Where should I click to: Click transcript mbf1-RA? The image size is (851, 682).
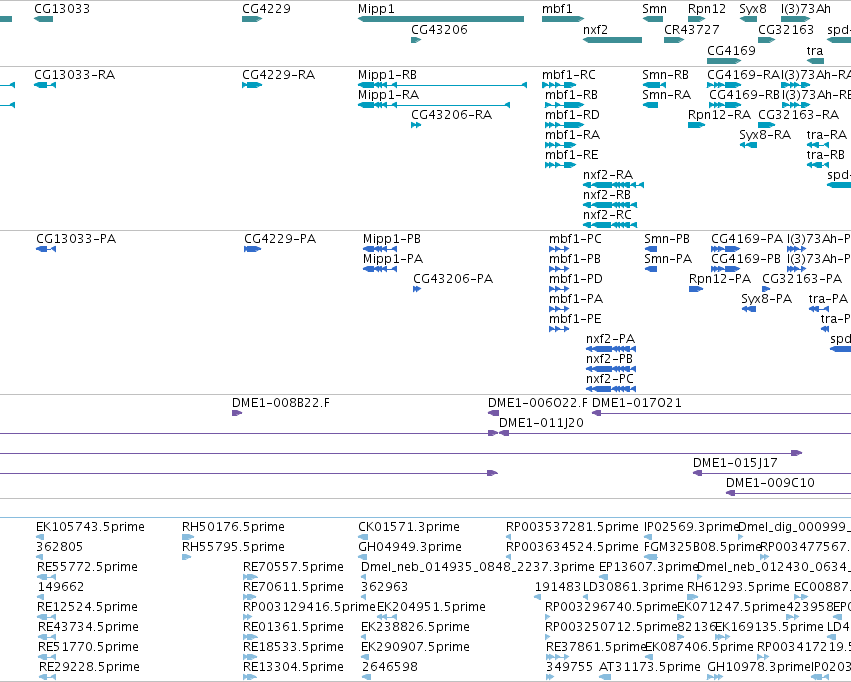572,135
